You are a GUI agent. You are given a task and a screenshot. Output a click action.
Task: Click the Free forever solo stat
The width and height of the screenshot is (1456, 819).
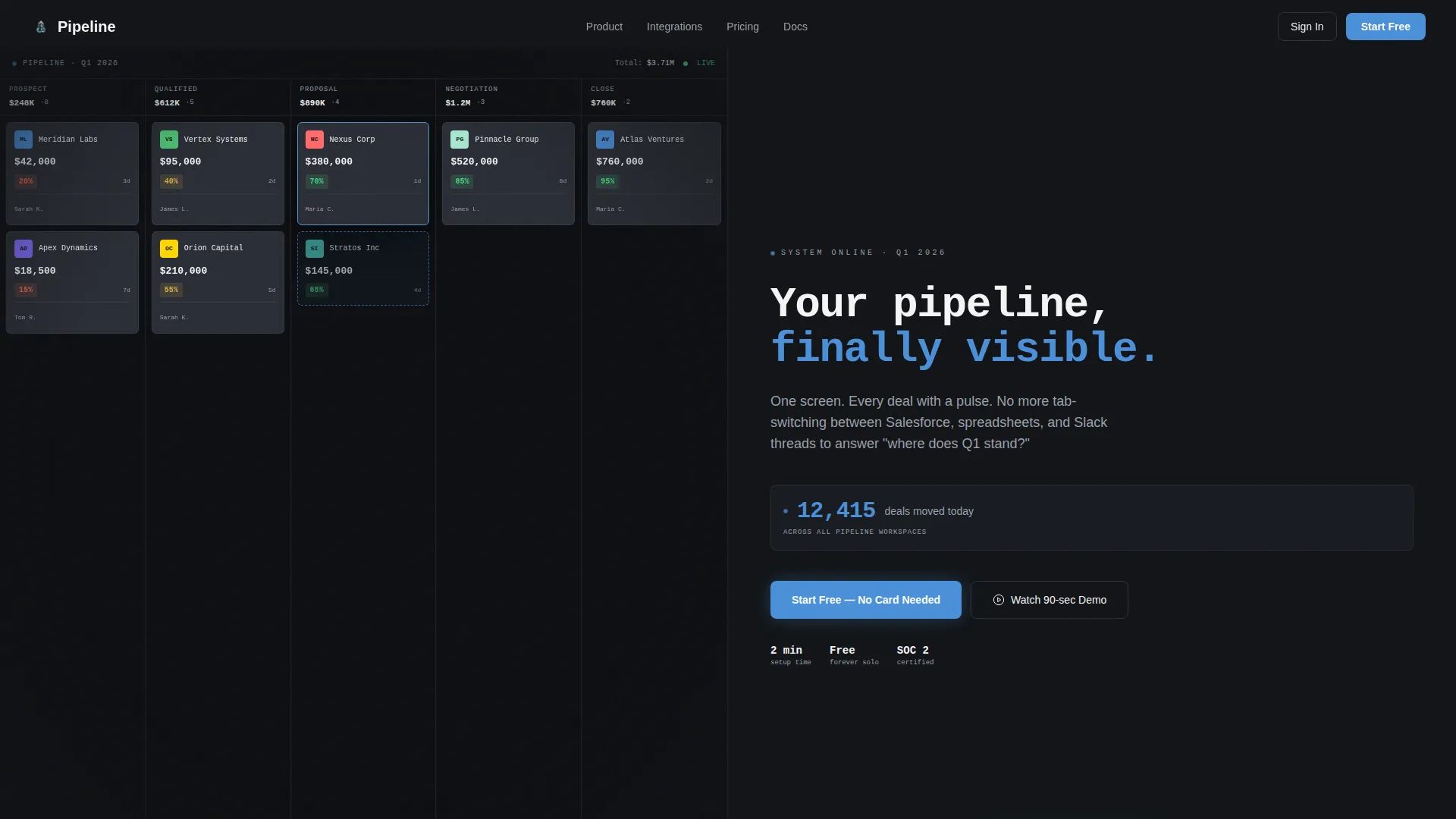854,655
